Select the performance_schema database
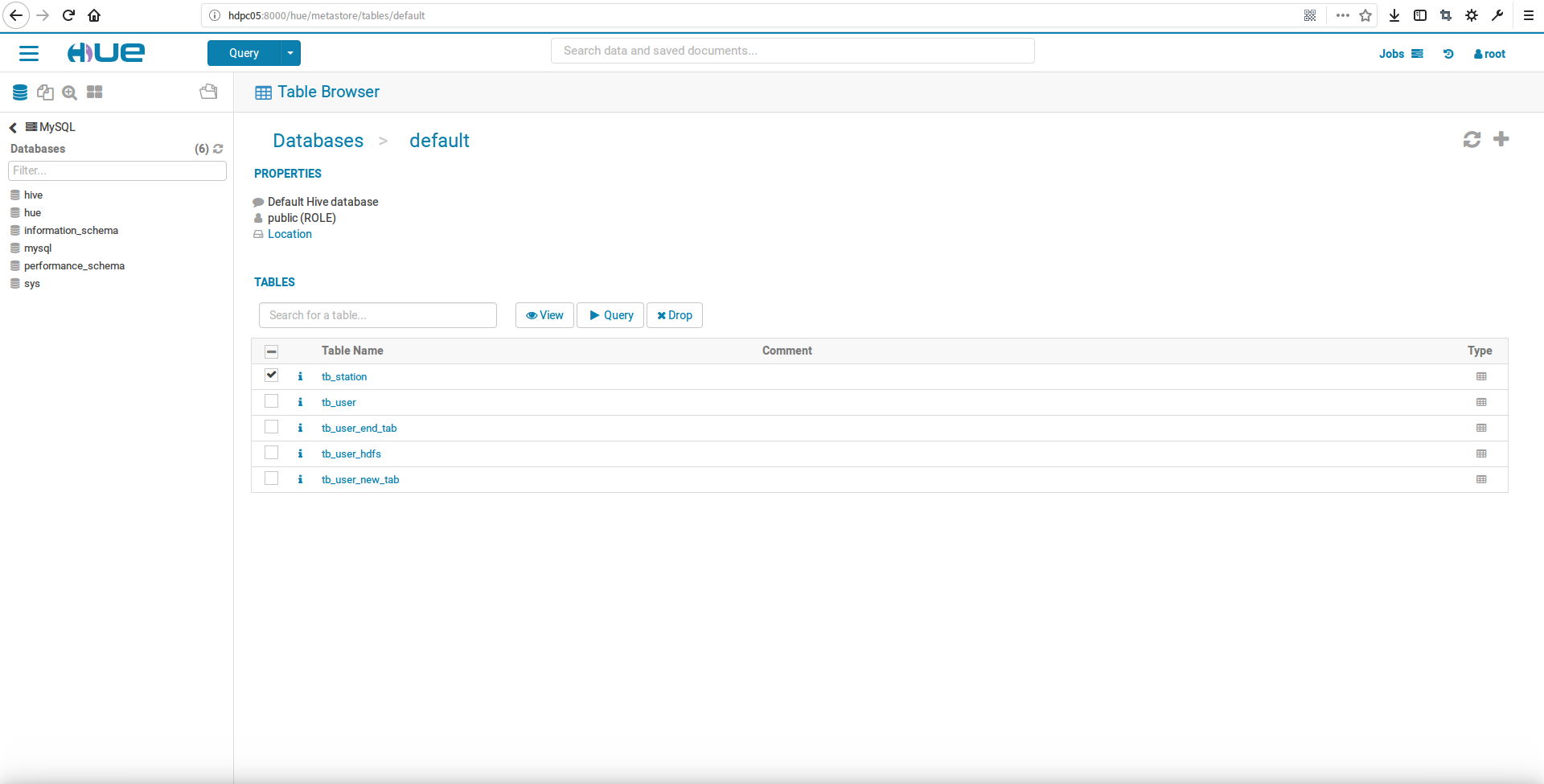Screen dimensions: 1544x784 point(74,266)
